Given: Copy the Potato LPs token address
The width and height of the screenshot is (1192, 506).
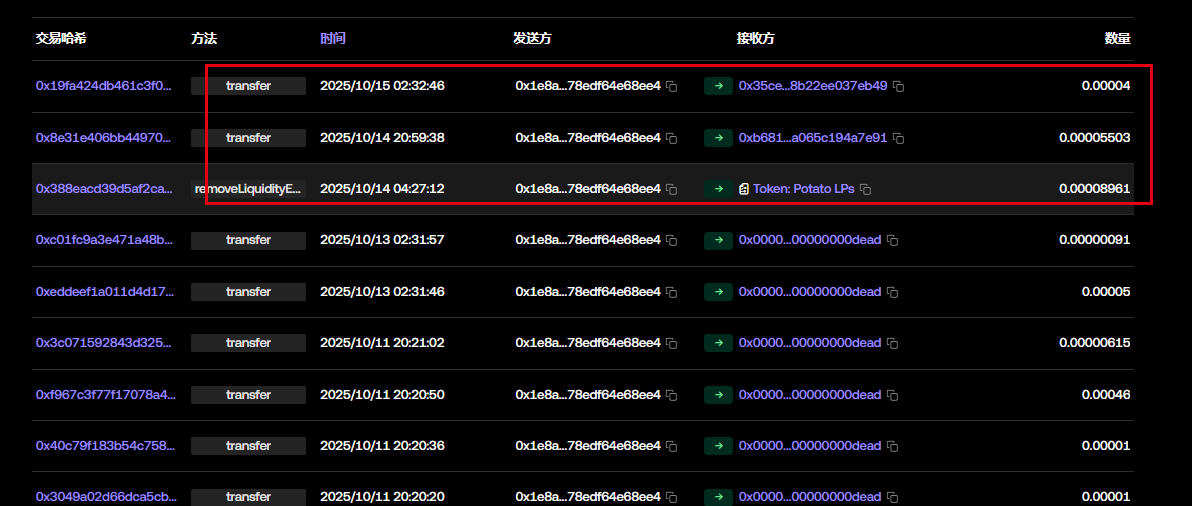Looking at the screenshot, I should pos(865,189).
